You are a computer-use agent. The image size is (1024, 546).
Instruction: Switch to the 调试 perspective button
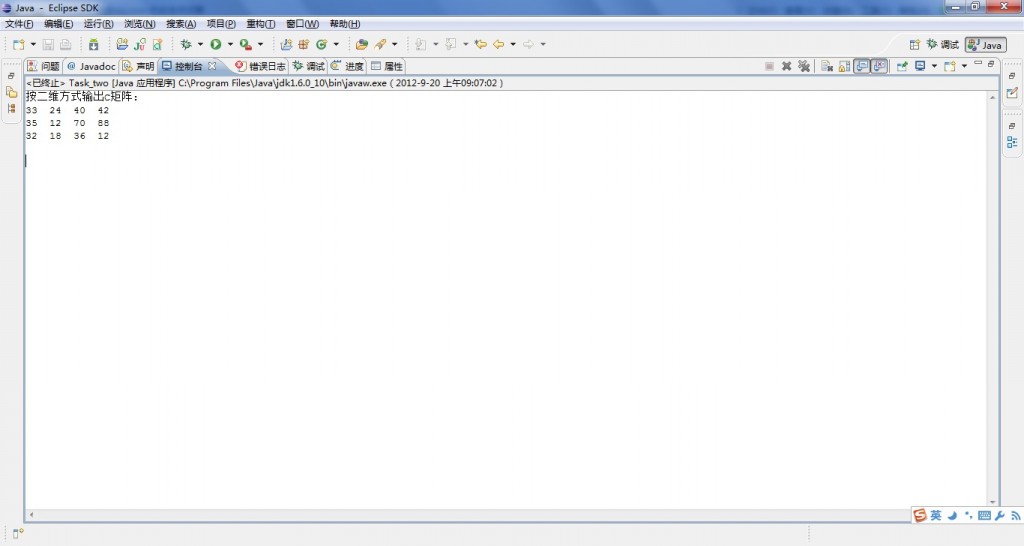tap(942, 44)
